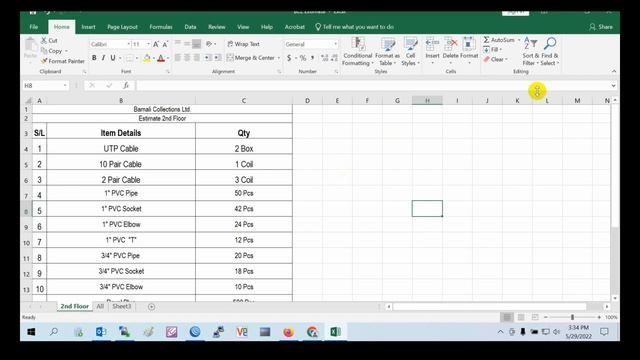The height and width of the screenshot is (360, 640).
Task: Click the Delete cells icon
Action: 451,44
